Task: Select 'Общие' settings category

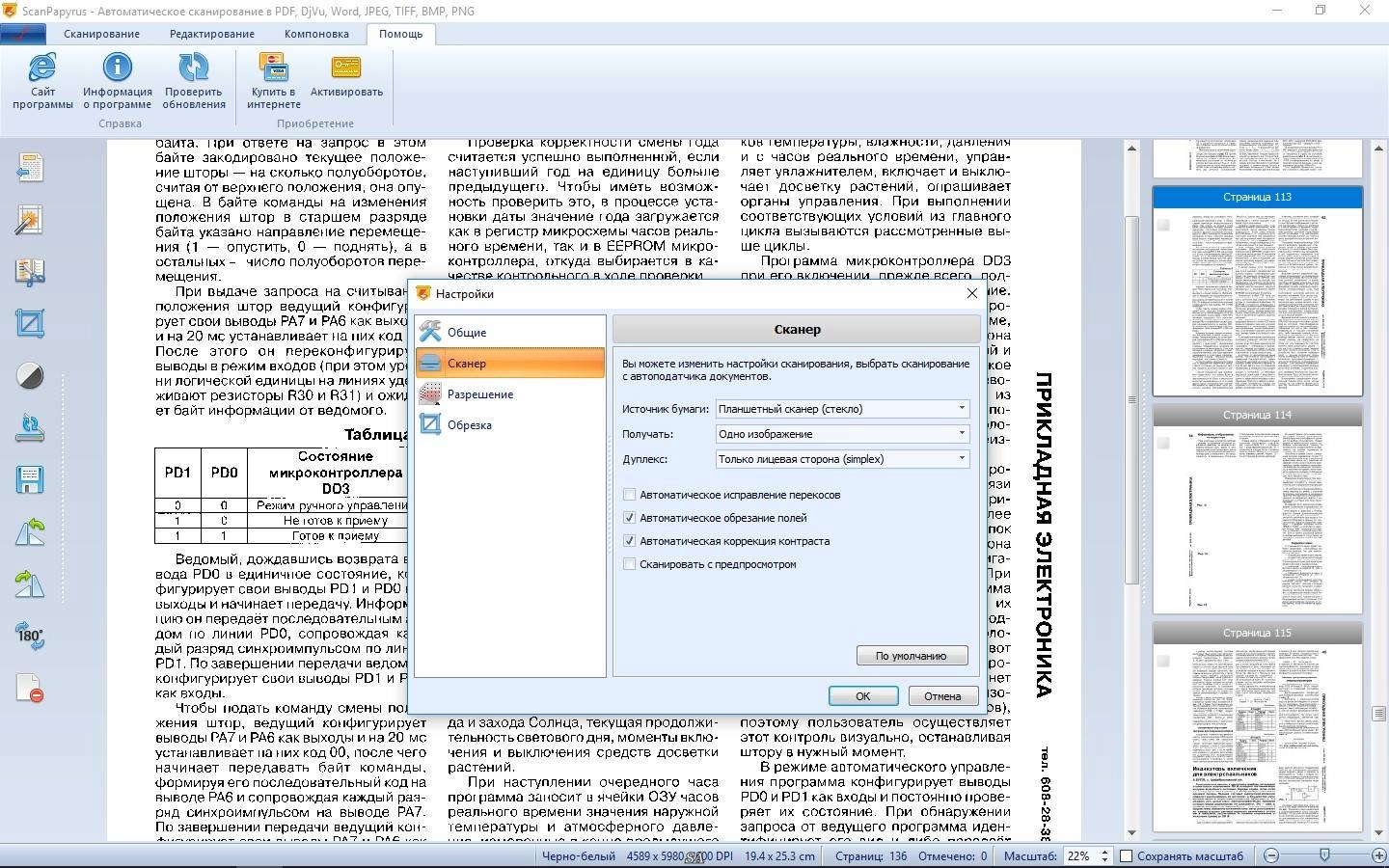Action: coord(510,332)
